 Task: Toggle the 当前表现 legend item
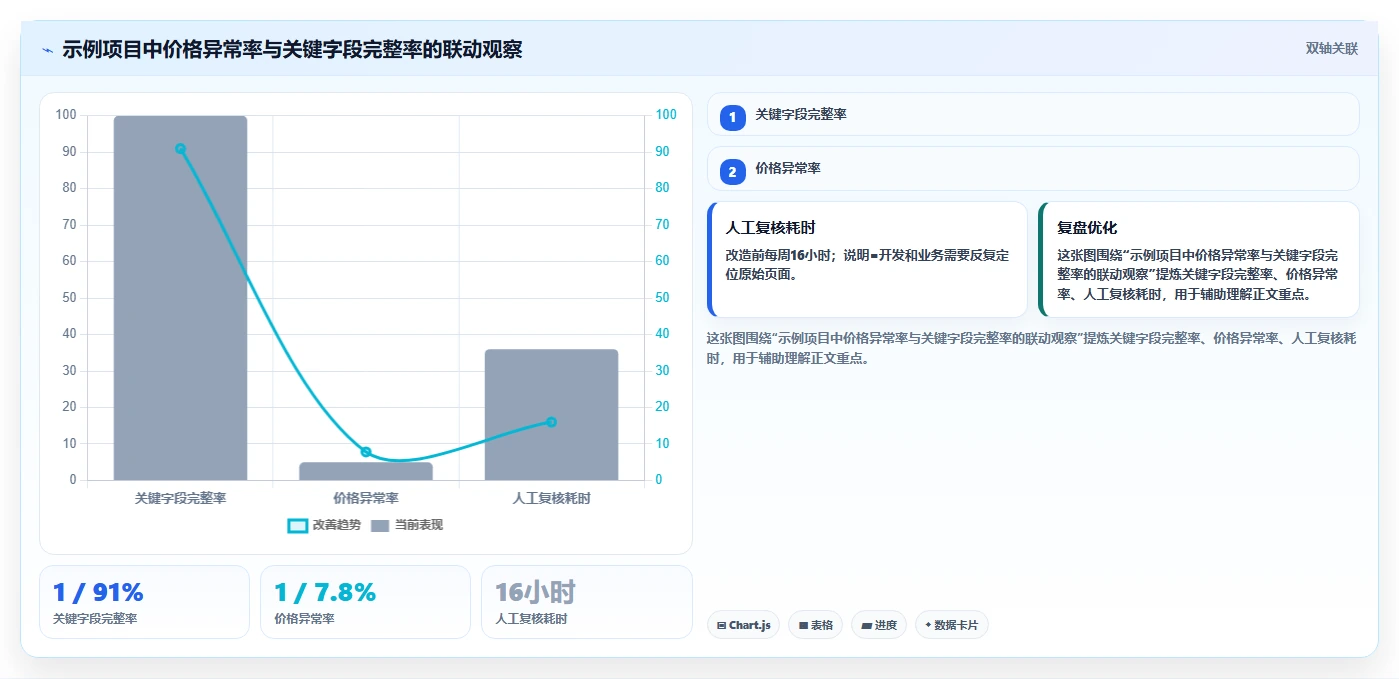click(x=406, y=525)
